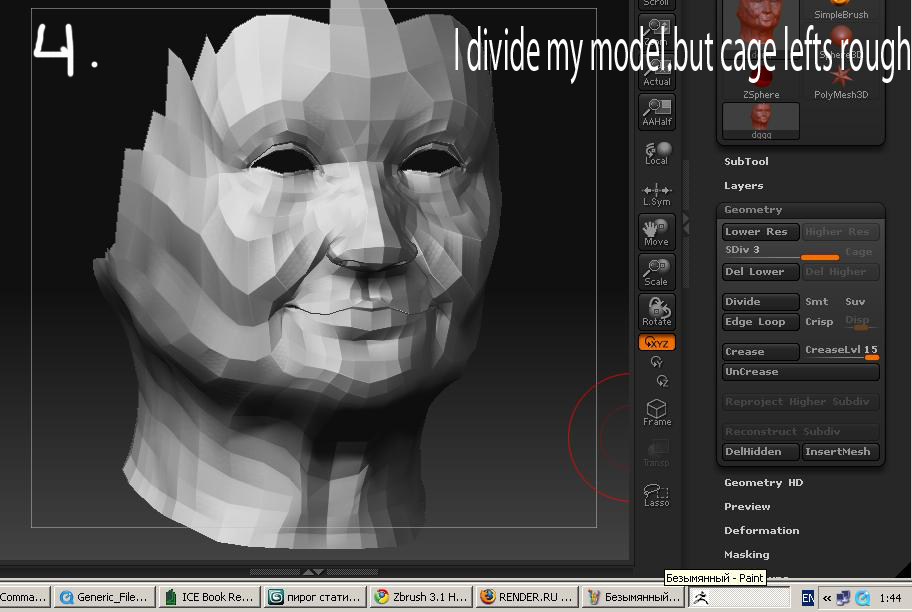
Task: Expand the Layers section
Action: (743, 186)
